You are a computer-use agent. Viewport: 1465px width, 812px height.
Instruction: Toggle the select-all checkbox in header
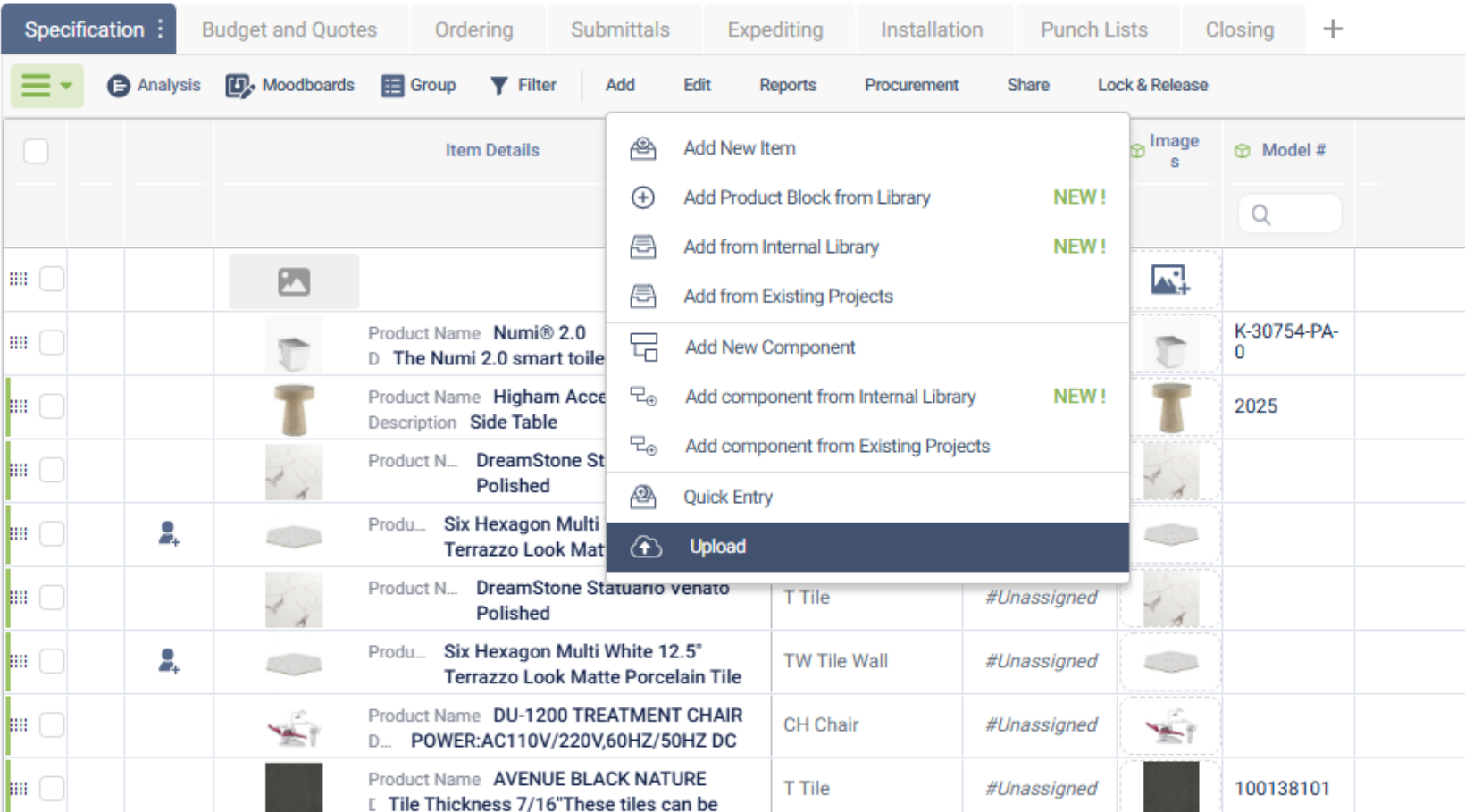coord(36,151)
